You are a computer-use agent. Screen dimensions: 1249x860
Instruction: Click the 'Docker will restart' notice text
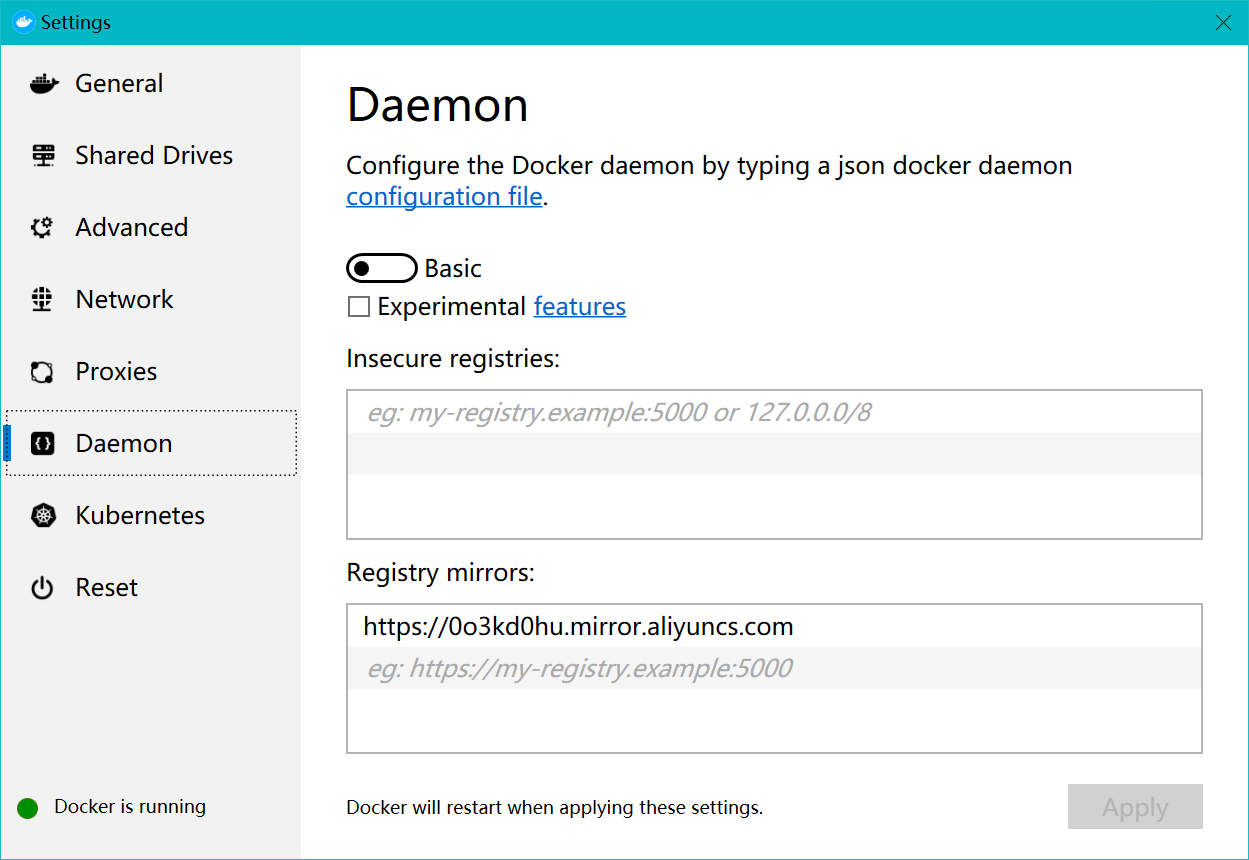(x=554, y=807)
